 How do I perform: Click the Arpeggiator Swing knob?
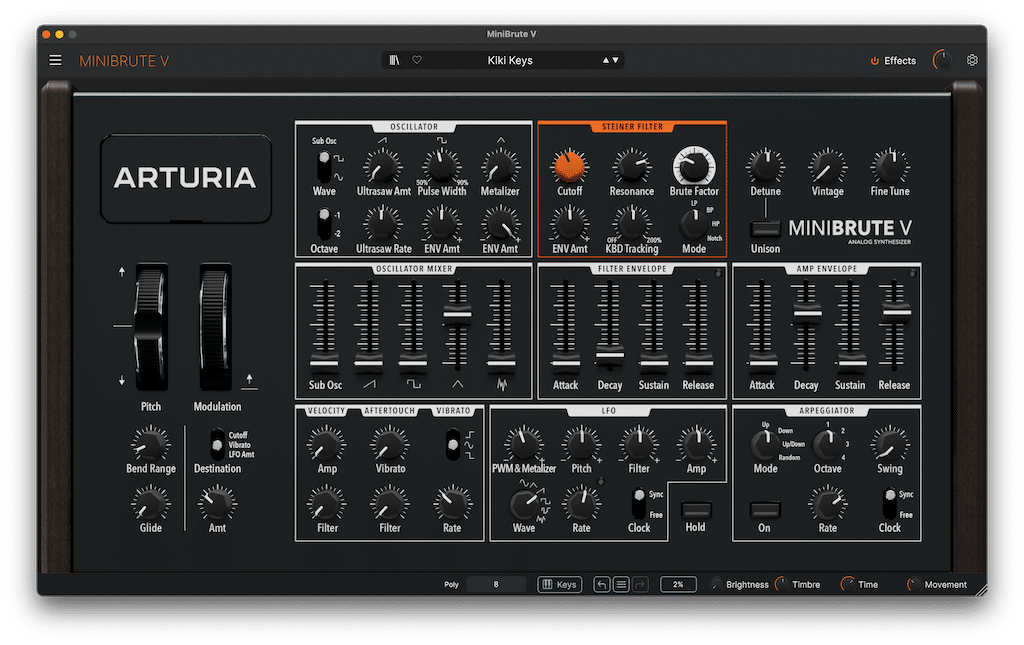click(889, 445)
